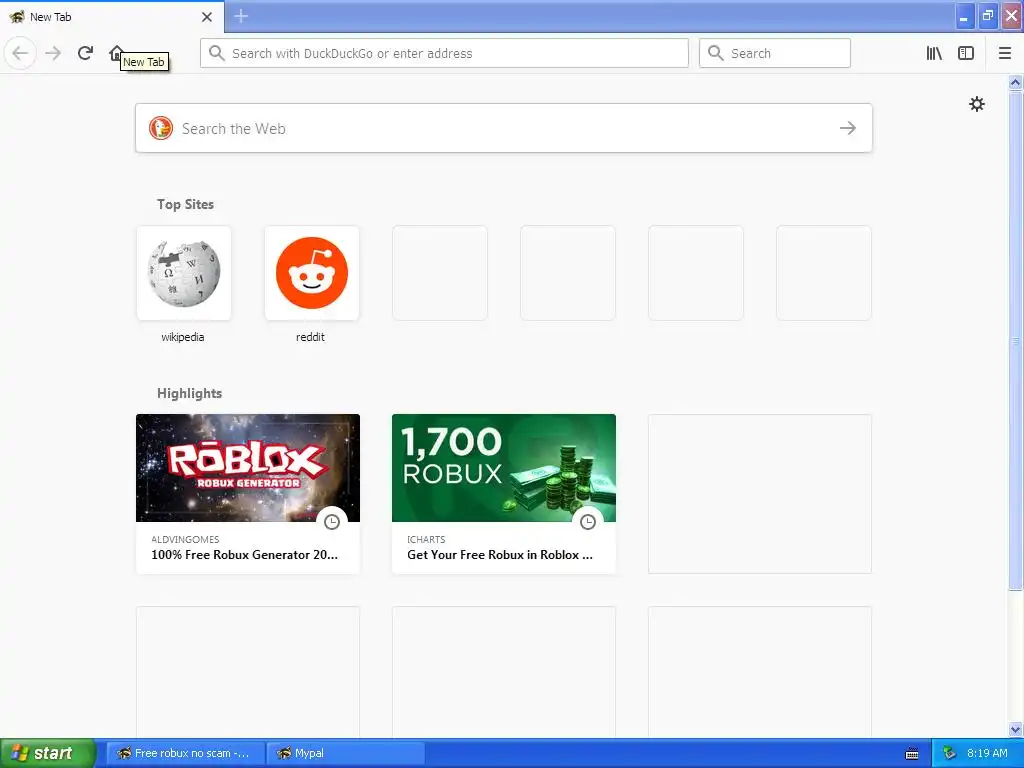Open "Get Your Free Robux in Roblox ..." link
The image size is (1024, 768).
point(500,554)
